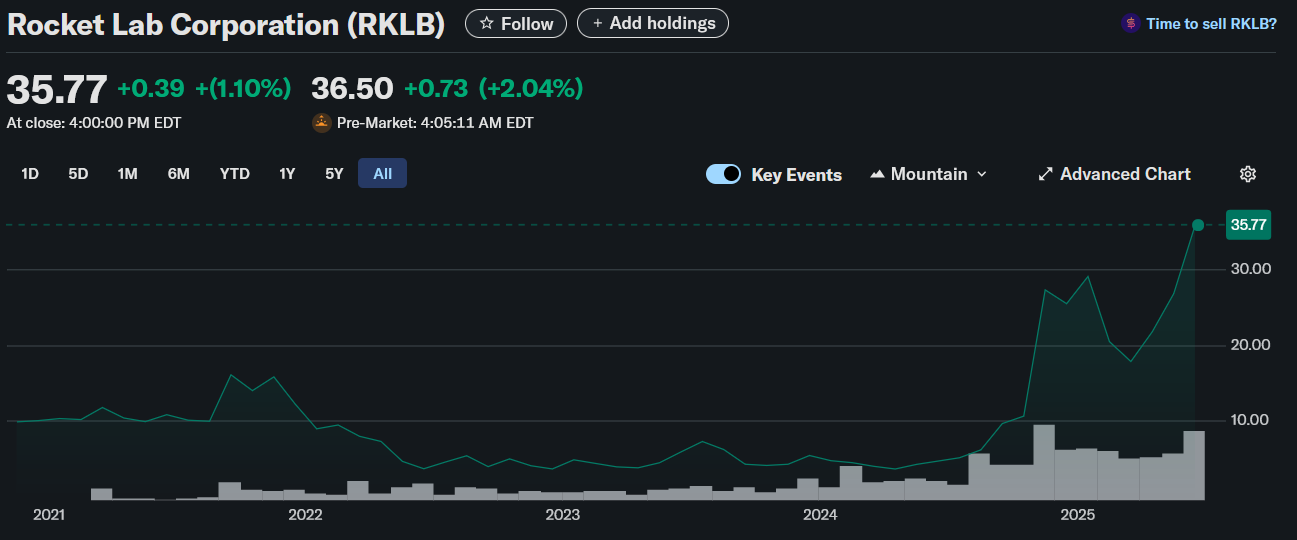The image size is (1297, 540).
Task: Click the purple icon beside Time to sell RKLB
Action: (x=1131, y=23)
